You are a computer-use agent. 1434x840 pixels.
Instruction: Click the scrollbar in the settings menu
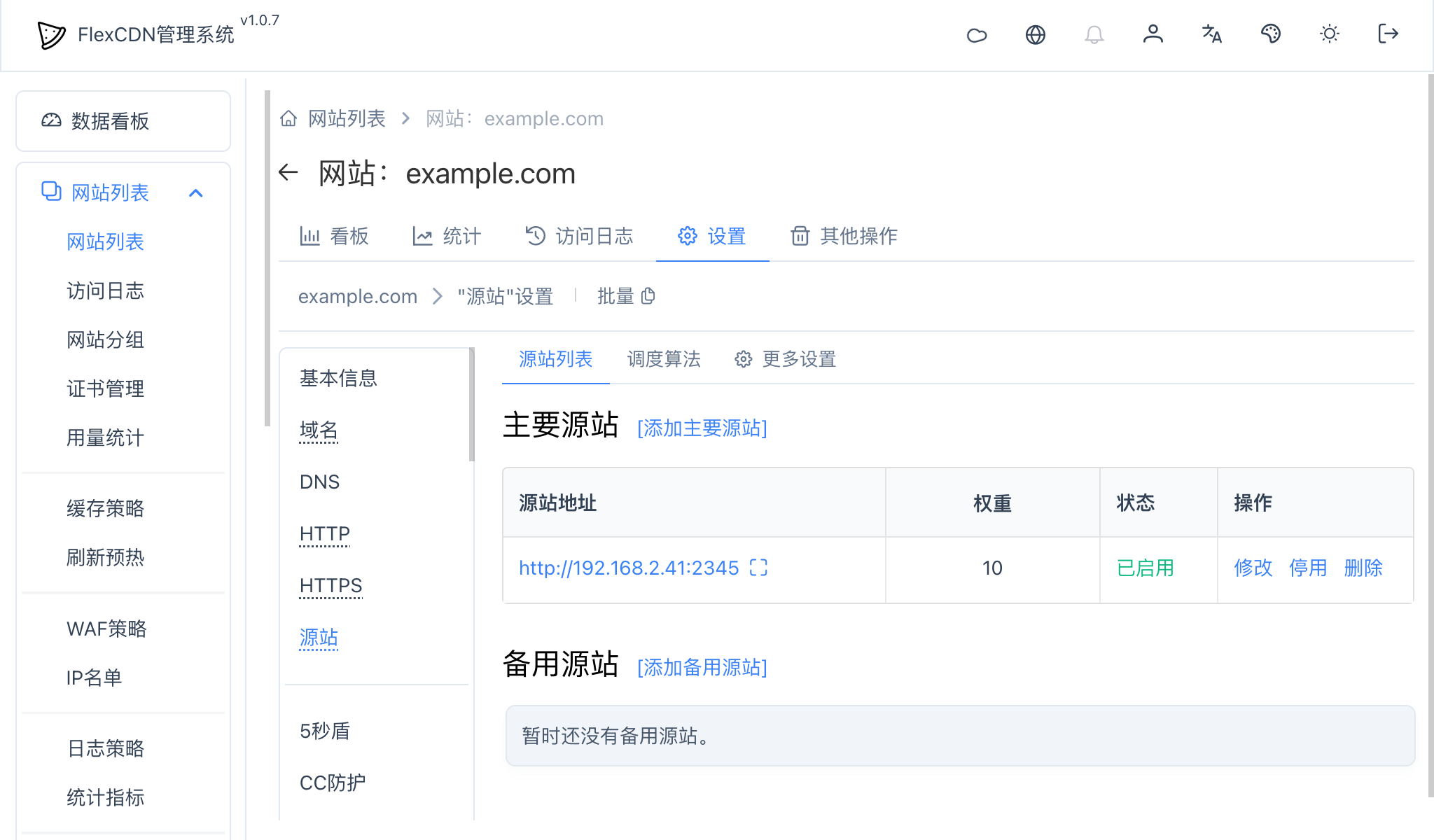coord(470,399)
